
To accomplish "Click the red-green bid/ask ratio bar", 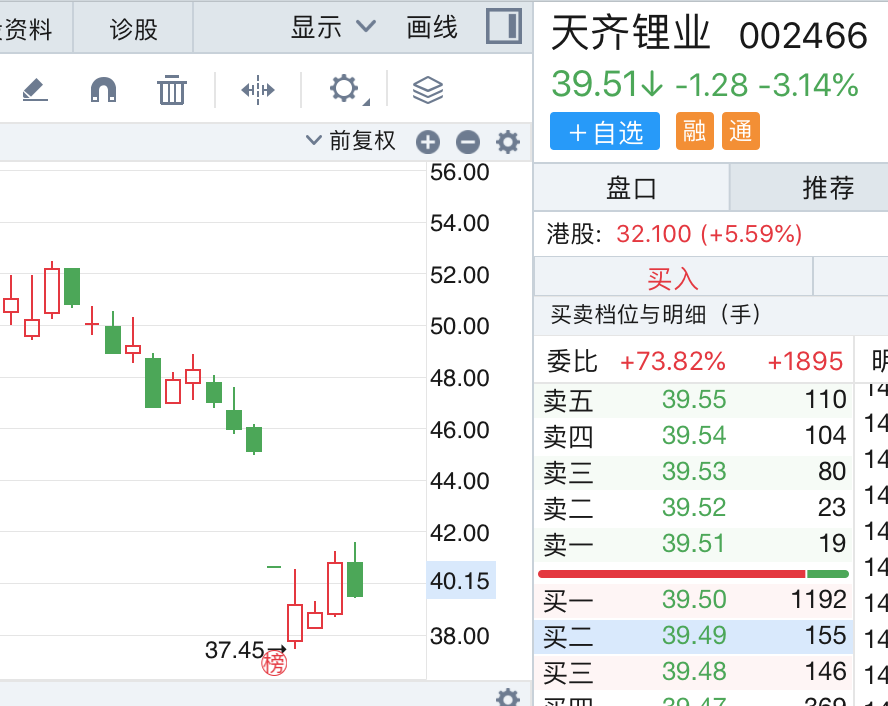I will [x=693, y=574].
